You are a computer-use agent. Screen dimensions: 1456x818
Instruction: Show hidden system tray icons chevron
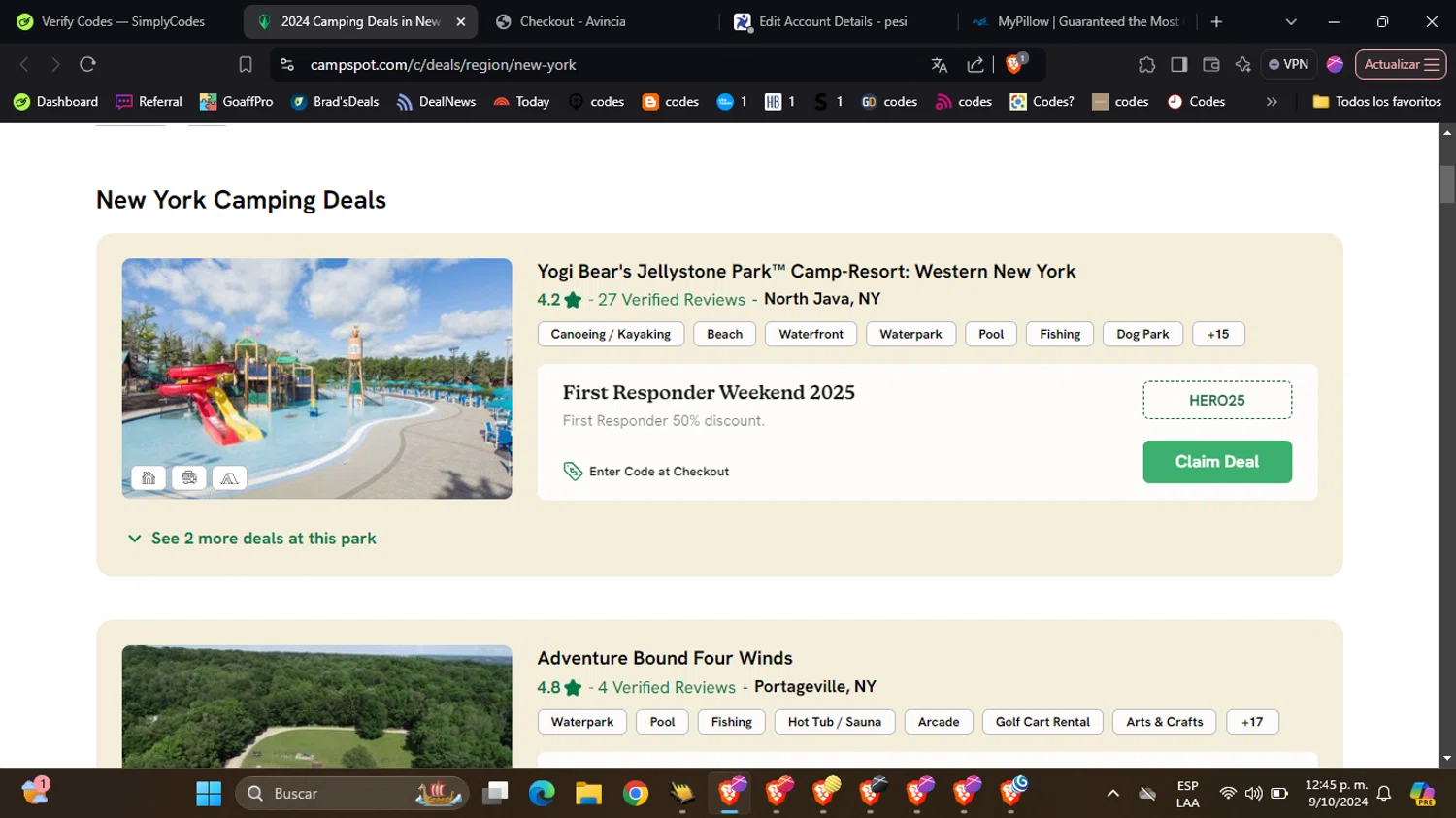coord(1113,794)
